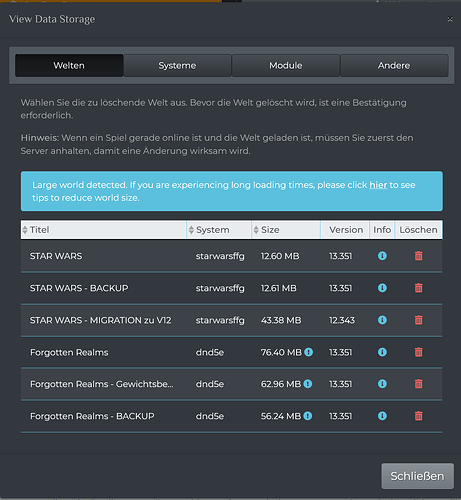Image resolution: width=461 pixels, height=500 pixels.
Task: Follow the 'hier' link in large world notice
Action: pyautogui.click(x=378, y=185)
